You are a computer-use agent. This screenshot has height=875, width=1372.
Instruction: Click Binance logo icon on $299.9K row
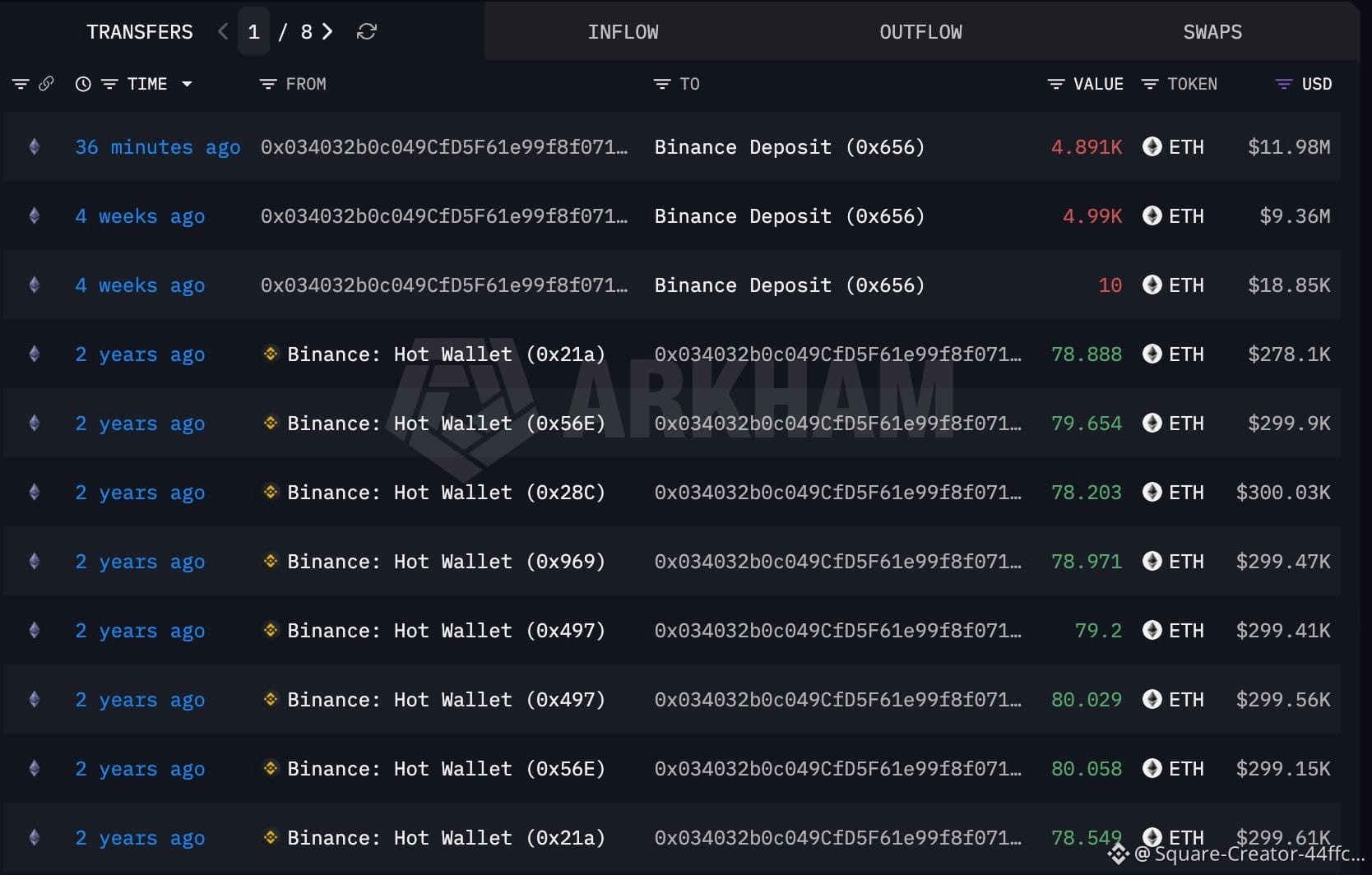tap(271, 423)
